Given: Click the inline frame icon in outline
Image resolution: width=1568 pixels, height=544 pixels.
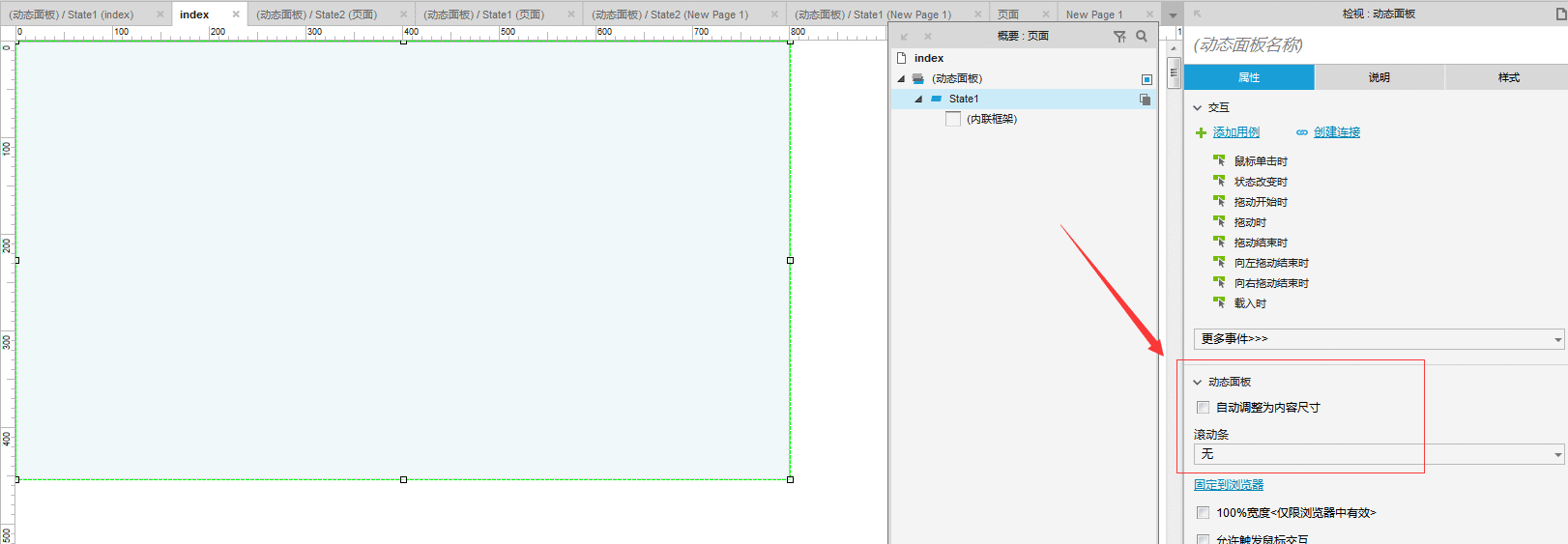Looking at the screenshot, I should click(953, 119).
